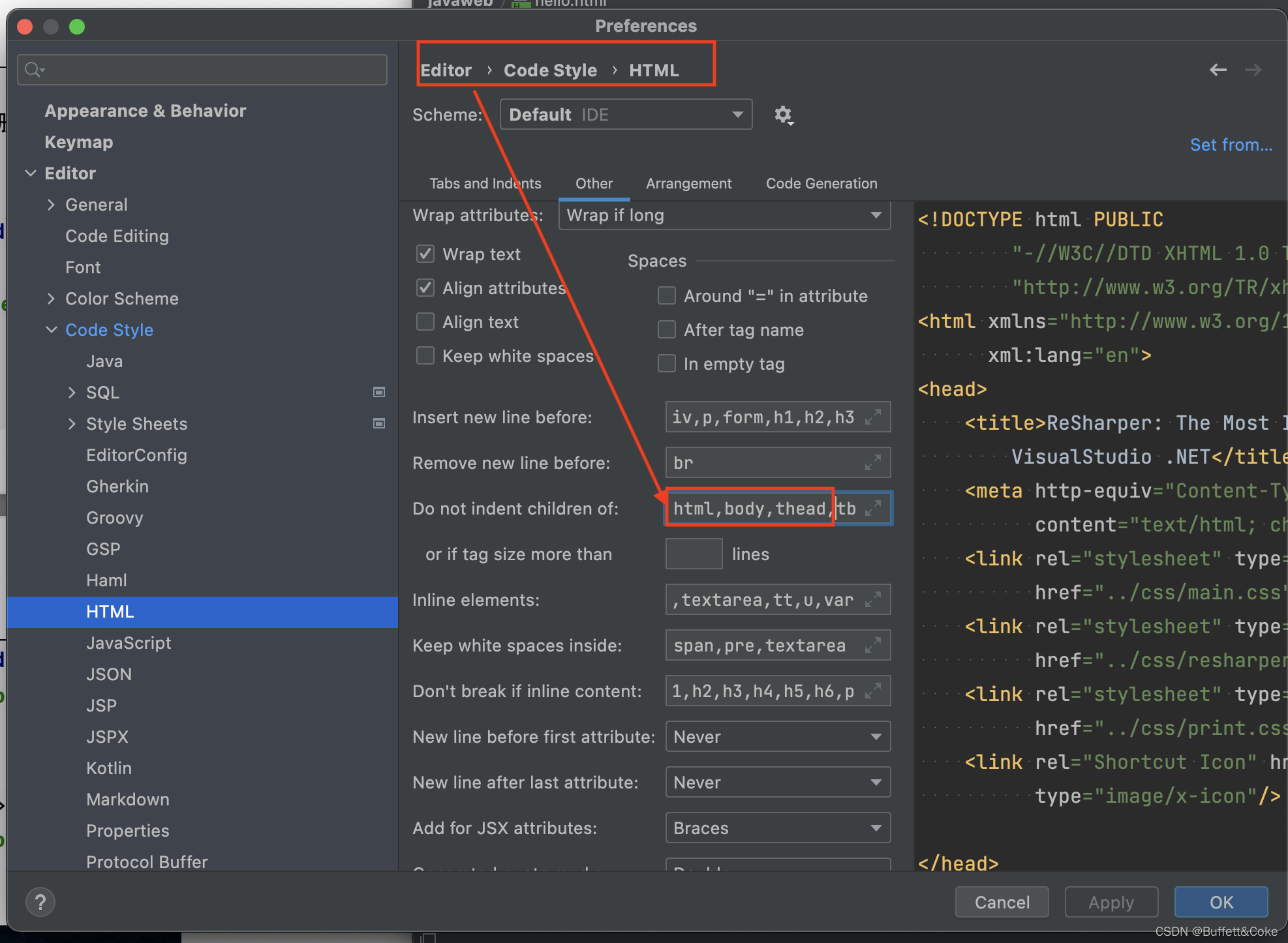Image resolution: width=1288 pixels, height=943 pixels.
Task: Enable the Align text checkbox
Action: coord(425,322)
